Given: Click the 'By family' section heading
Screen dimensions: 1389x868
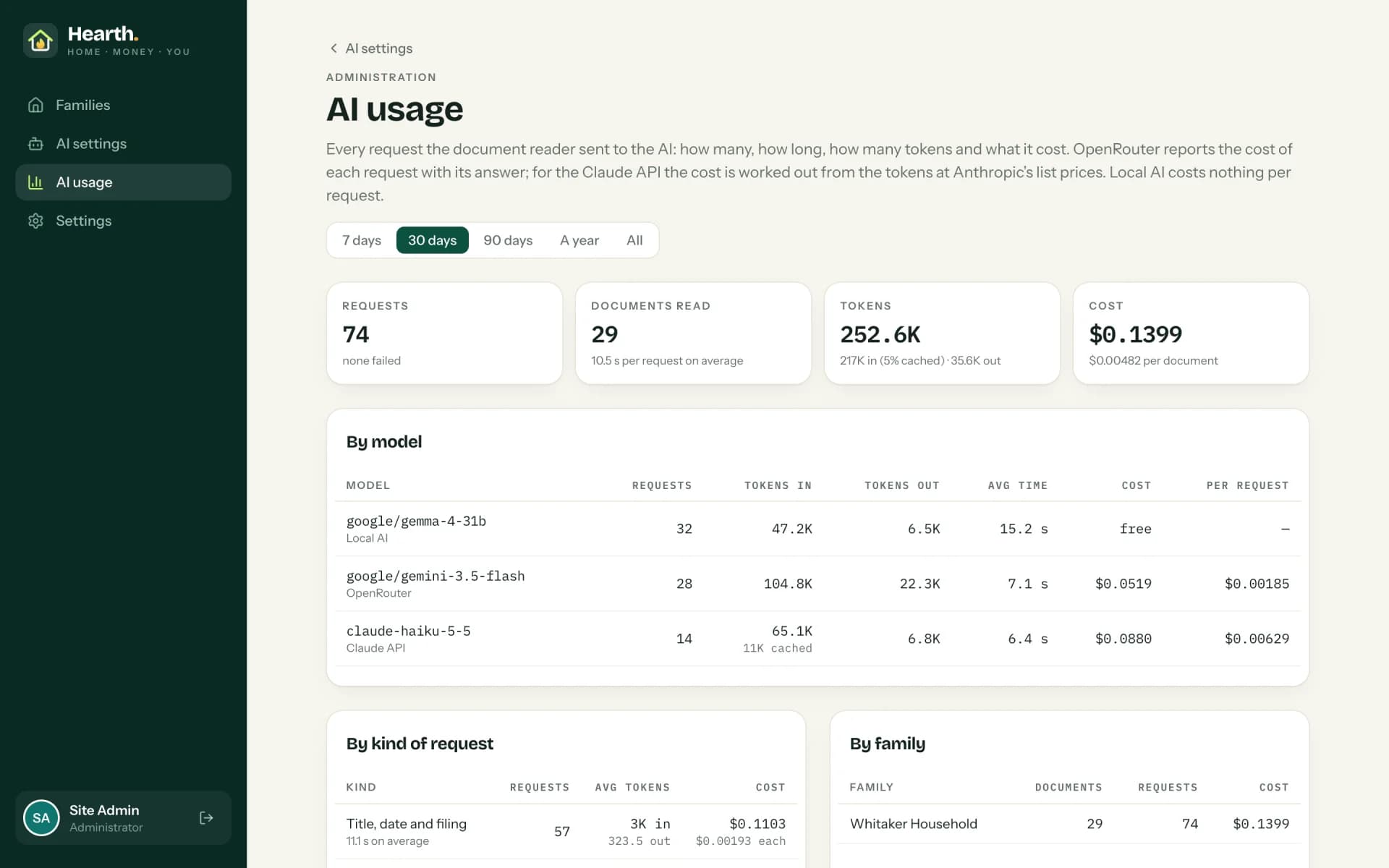Looking at the screenshot, I should click(887, 744).
